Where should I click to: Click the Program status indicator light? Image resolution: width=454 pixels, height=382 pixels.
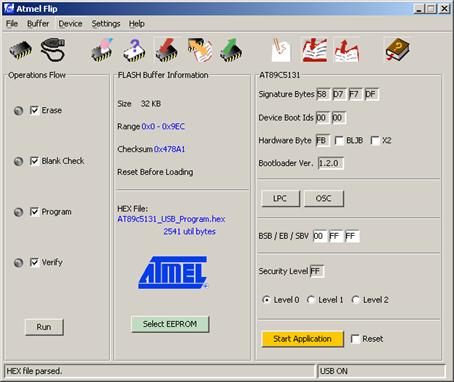tap(18, 212)
